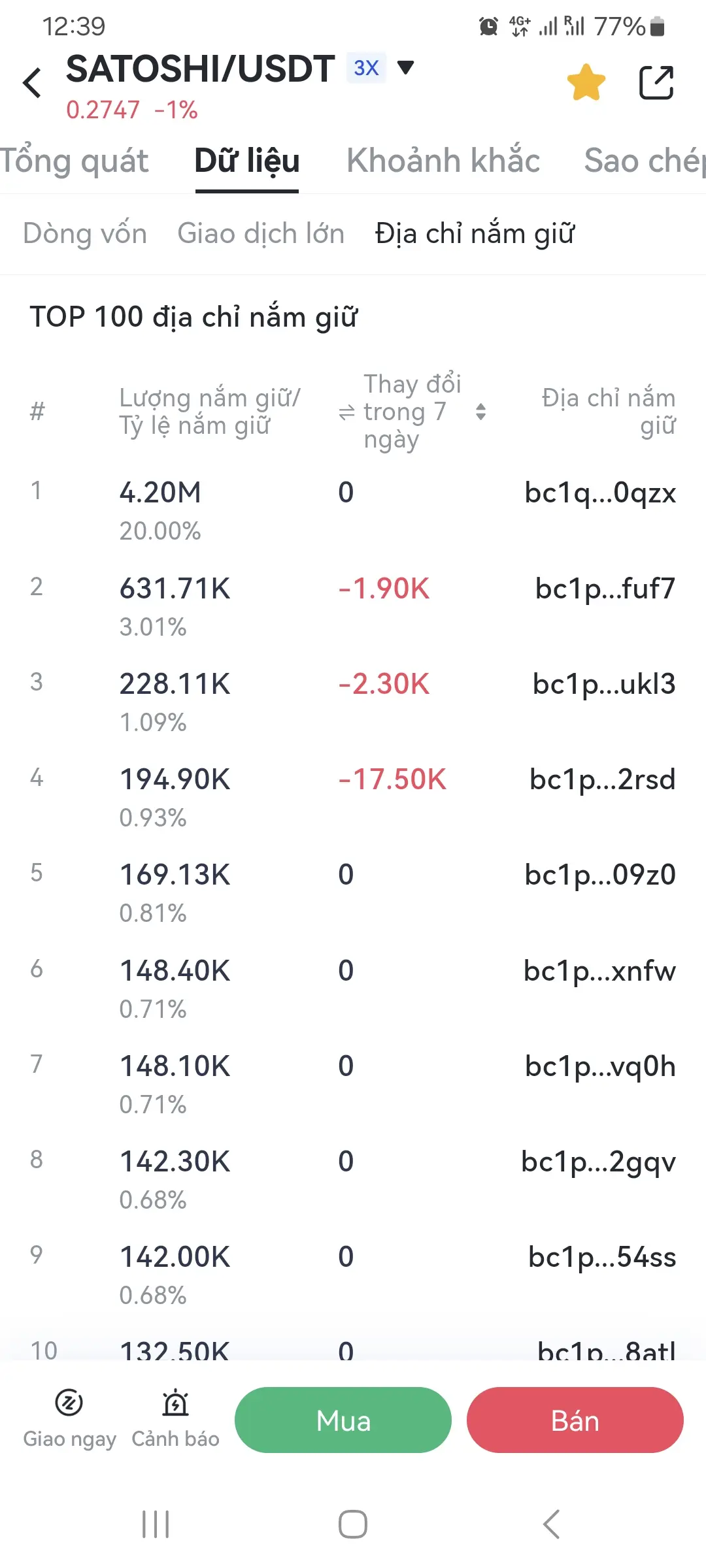
Task: Tap the Android back navigation chevron
Action: [551, 1524]
